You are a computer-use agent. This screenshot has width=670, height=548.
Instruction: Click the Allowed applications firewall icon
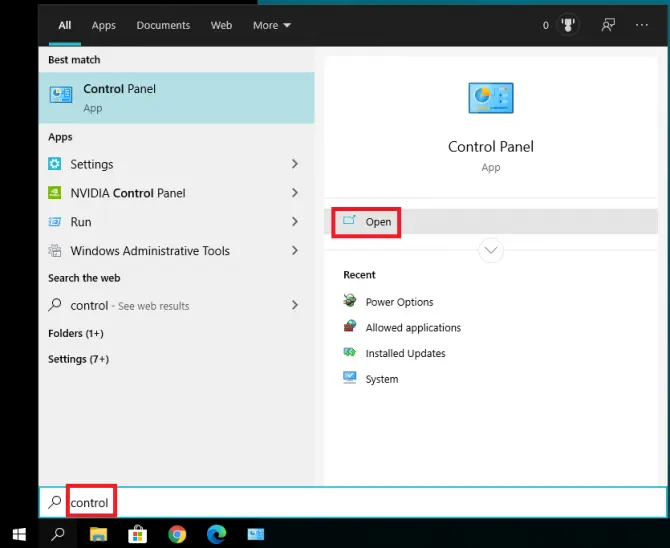click(350, 326)
